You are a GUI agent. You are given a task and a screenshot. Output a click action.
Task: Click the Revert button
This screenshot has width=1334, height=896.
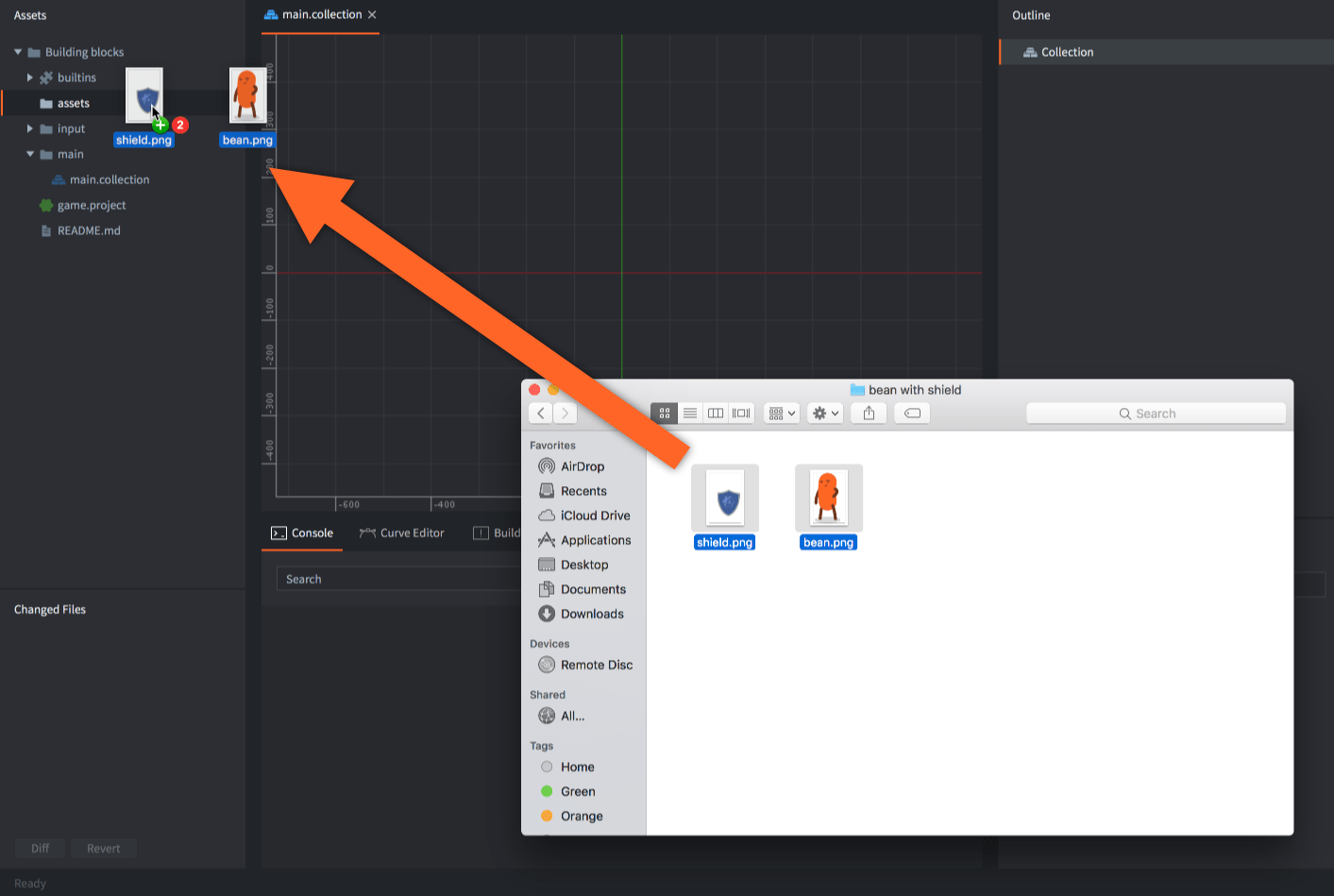coord(103,848)
